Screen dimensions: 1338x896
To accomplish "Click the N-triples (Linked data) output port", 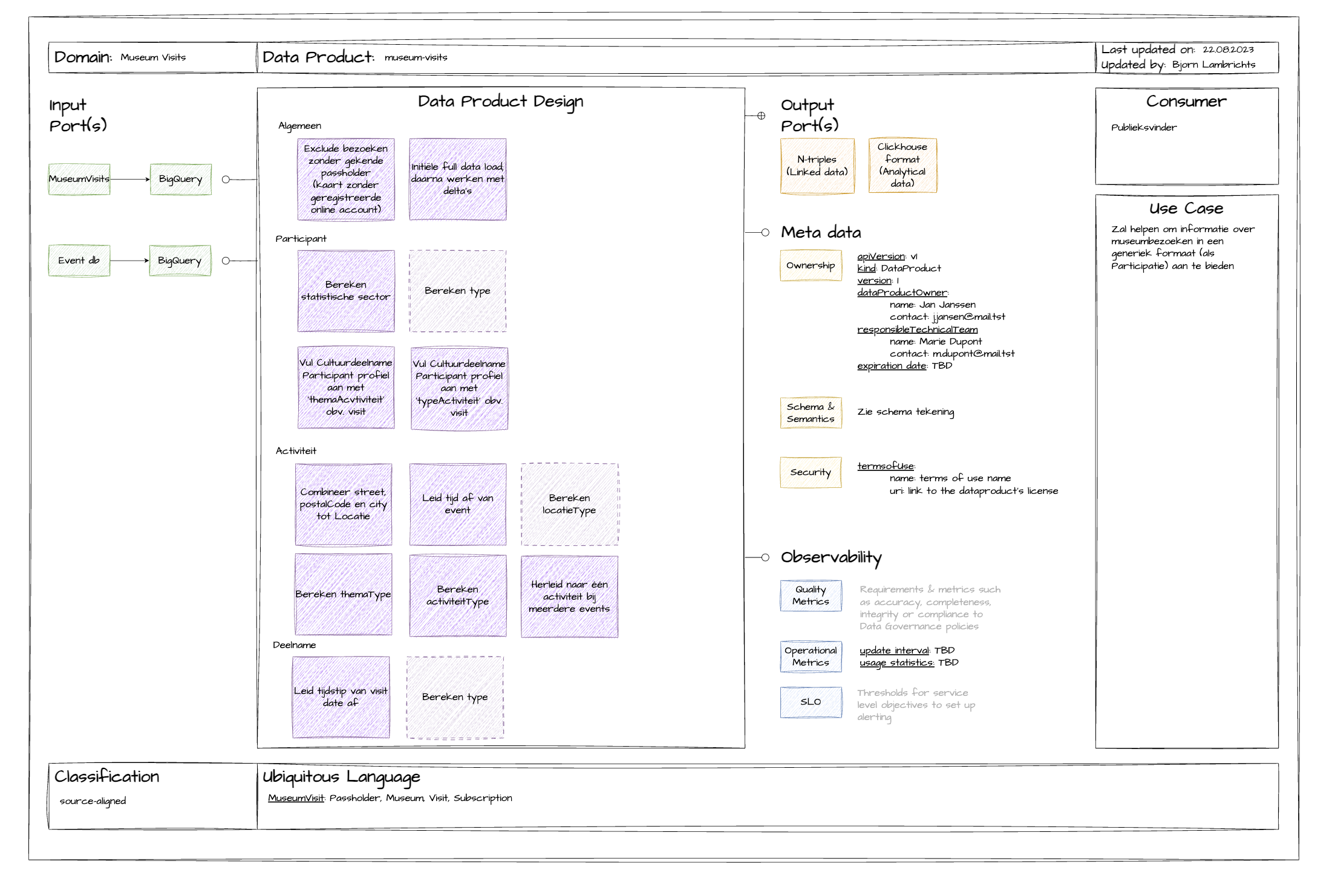I will (x=817, y=166).
